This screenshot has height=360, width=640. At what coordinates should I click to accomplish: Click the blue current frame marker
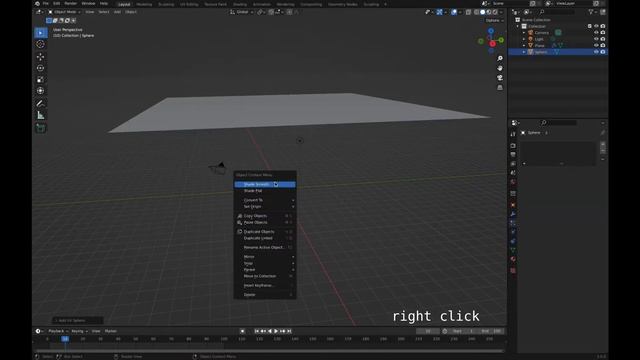coord(65,339)
